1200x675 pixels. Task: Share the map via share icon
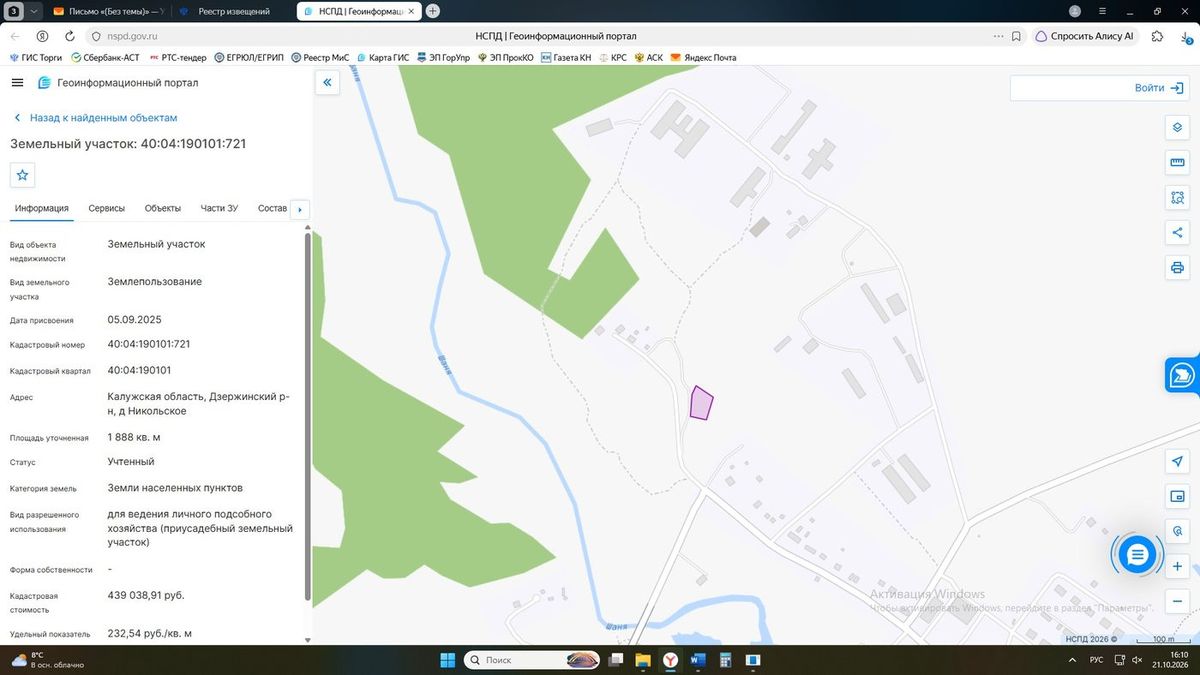coord(1177,233)
